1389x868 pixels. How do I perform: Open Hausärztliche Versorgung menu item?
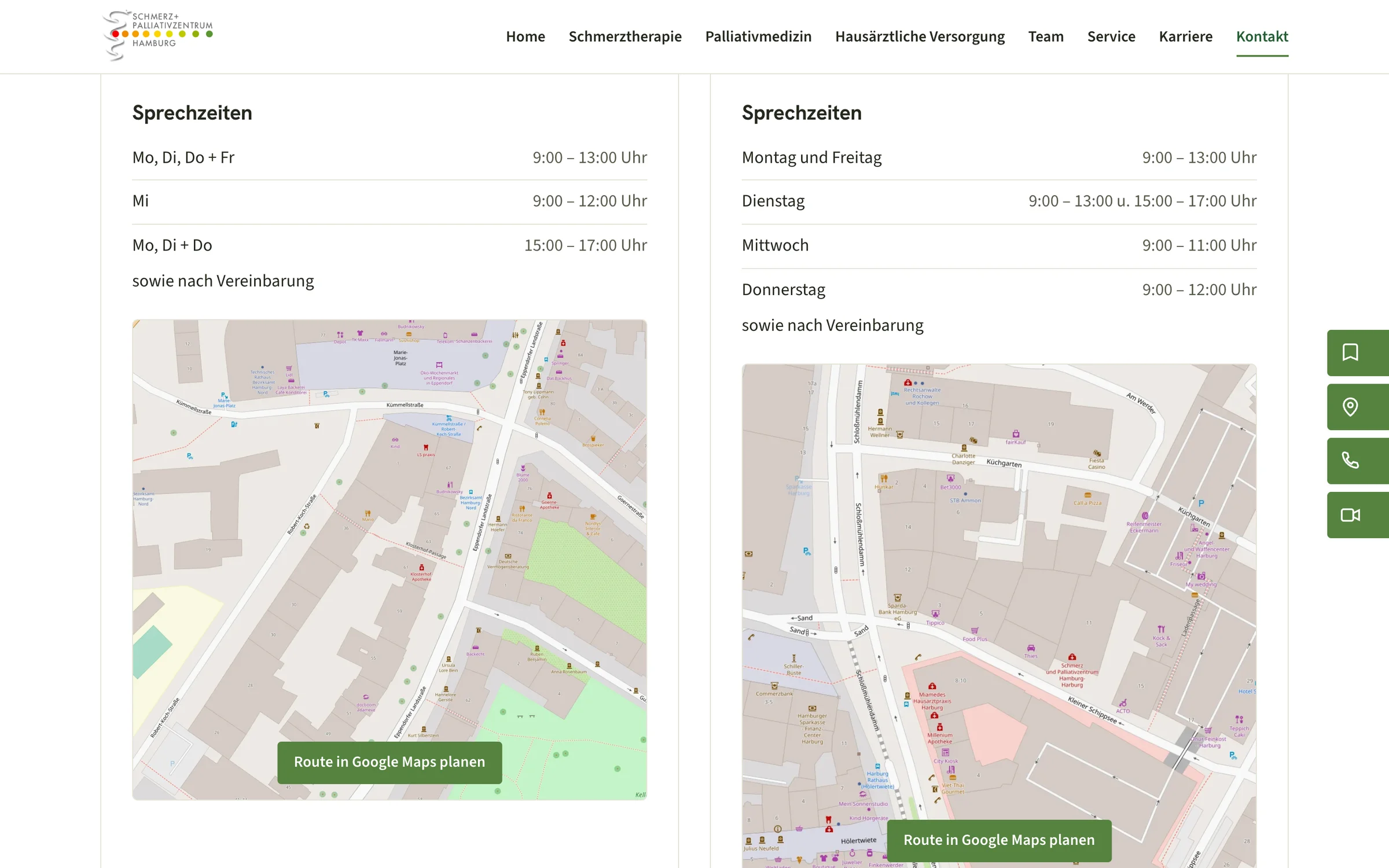(x=920, y=36)
